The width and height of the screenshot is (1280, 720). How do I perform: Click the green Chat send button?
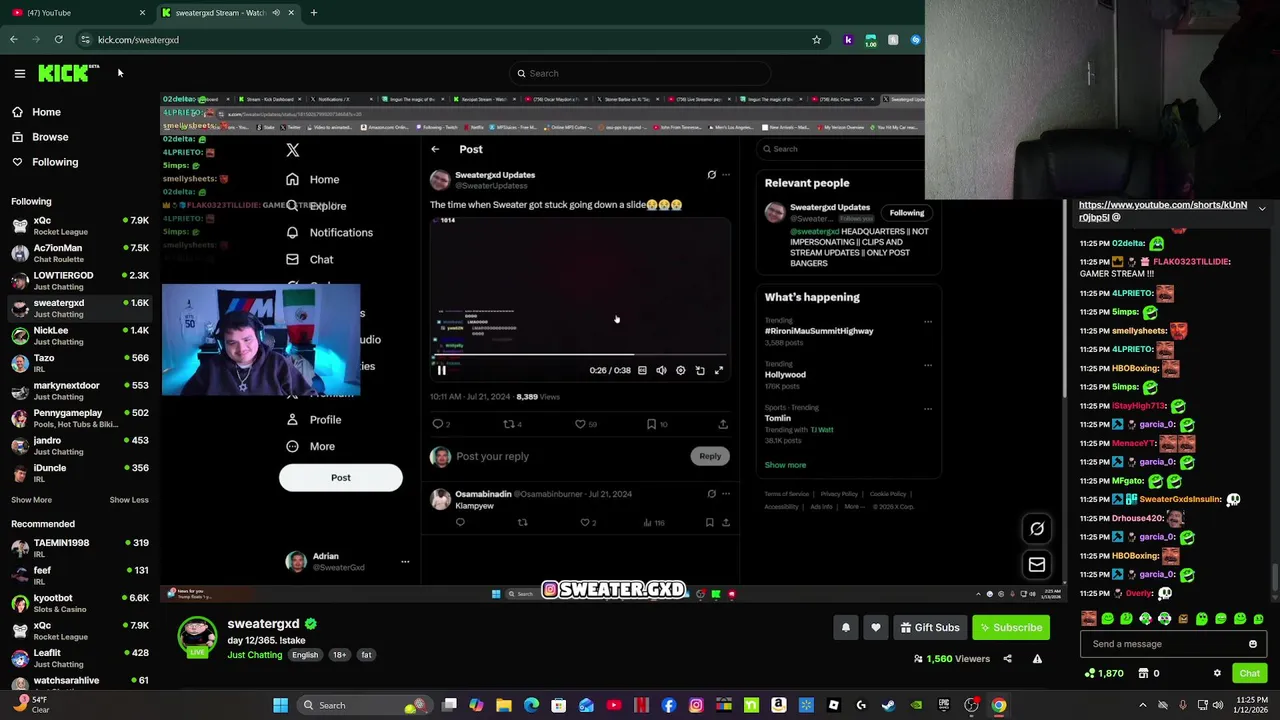[x=1249, y=674]
